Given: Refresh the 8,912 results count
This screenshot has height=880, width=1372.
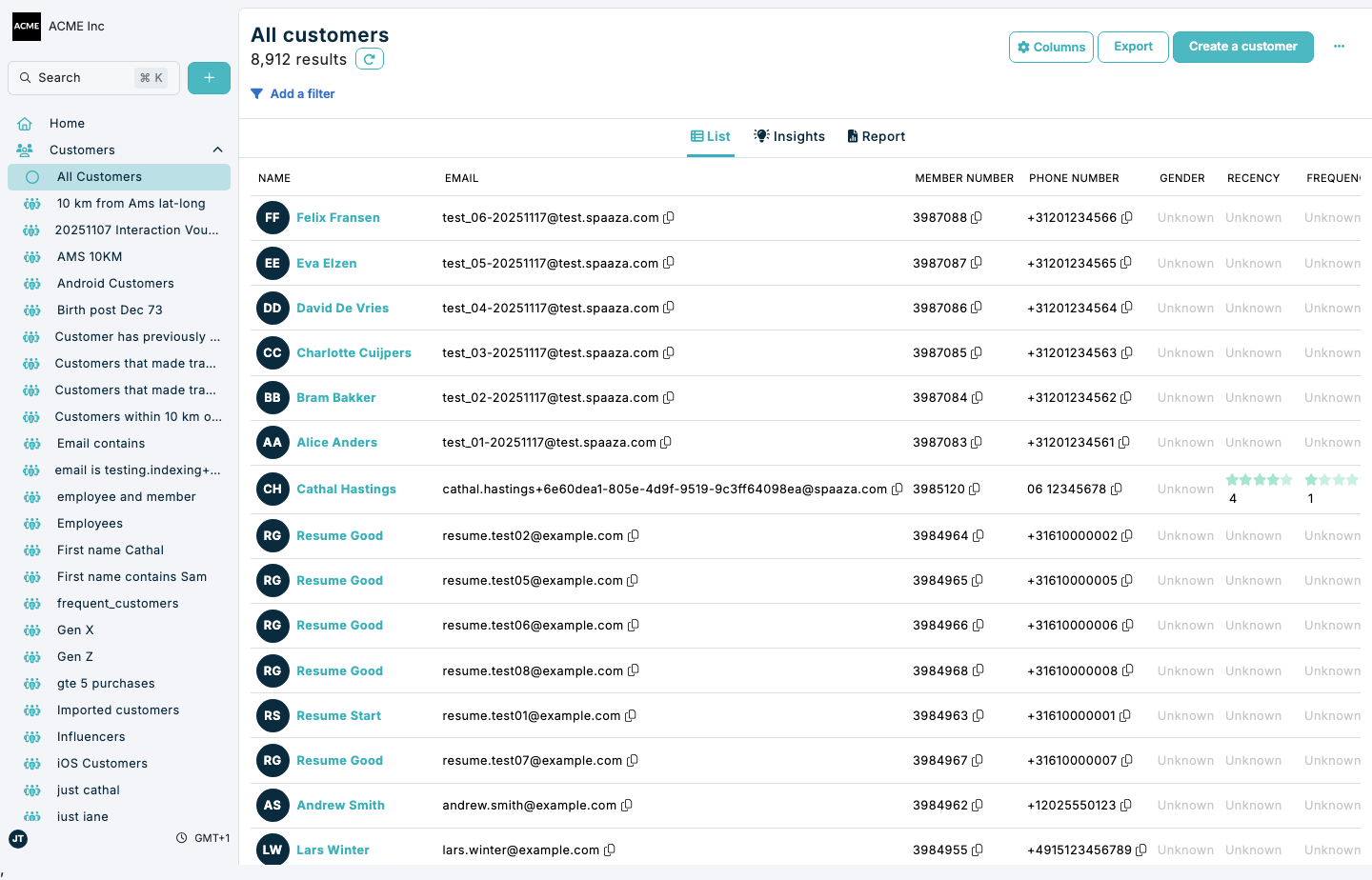Looking at the screenshot, I should coord(370,58).
